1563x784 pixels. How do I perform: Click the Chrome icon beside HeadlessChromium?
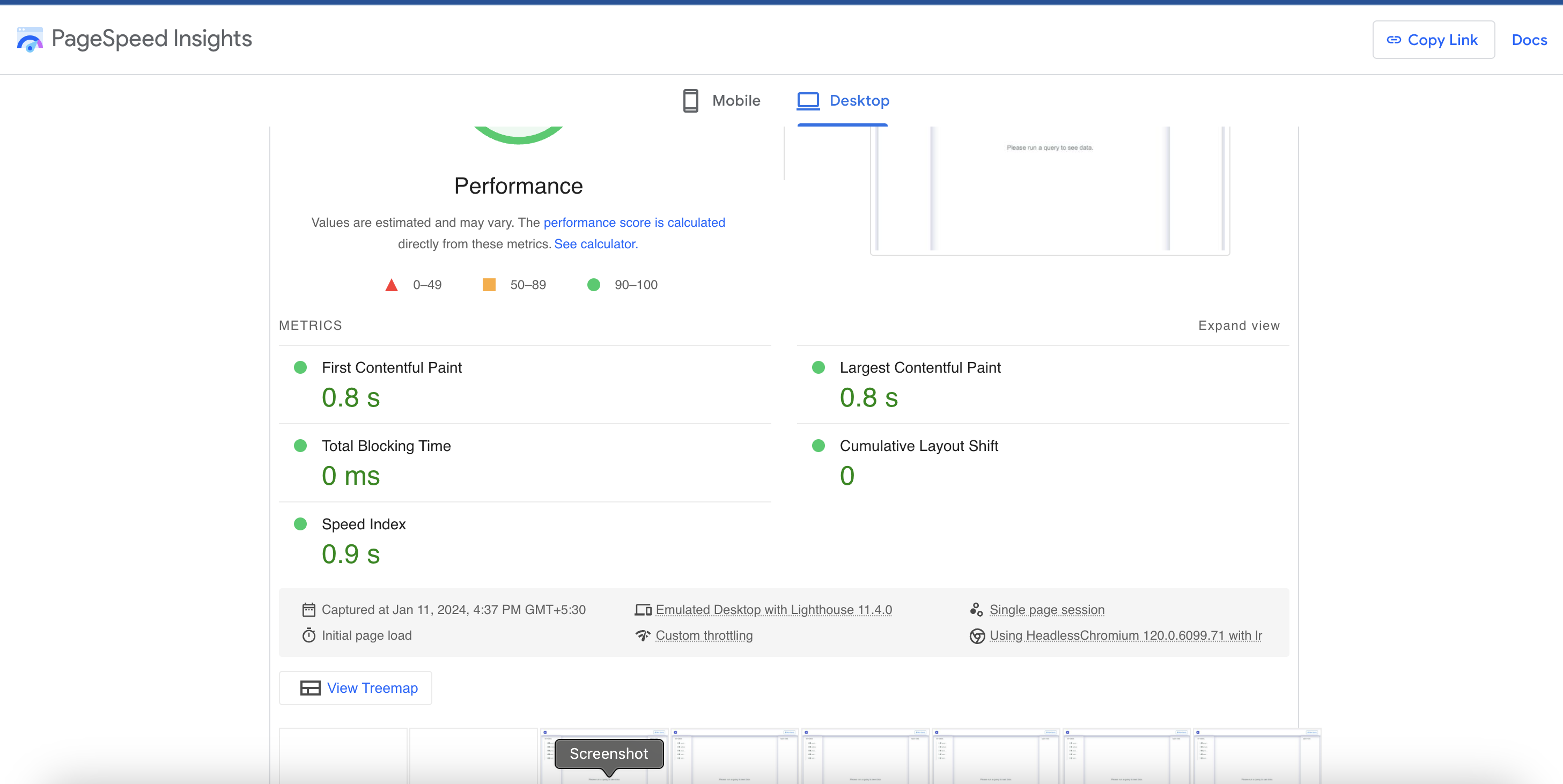(977, 635)
